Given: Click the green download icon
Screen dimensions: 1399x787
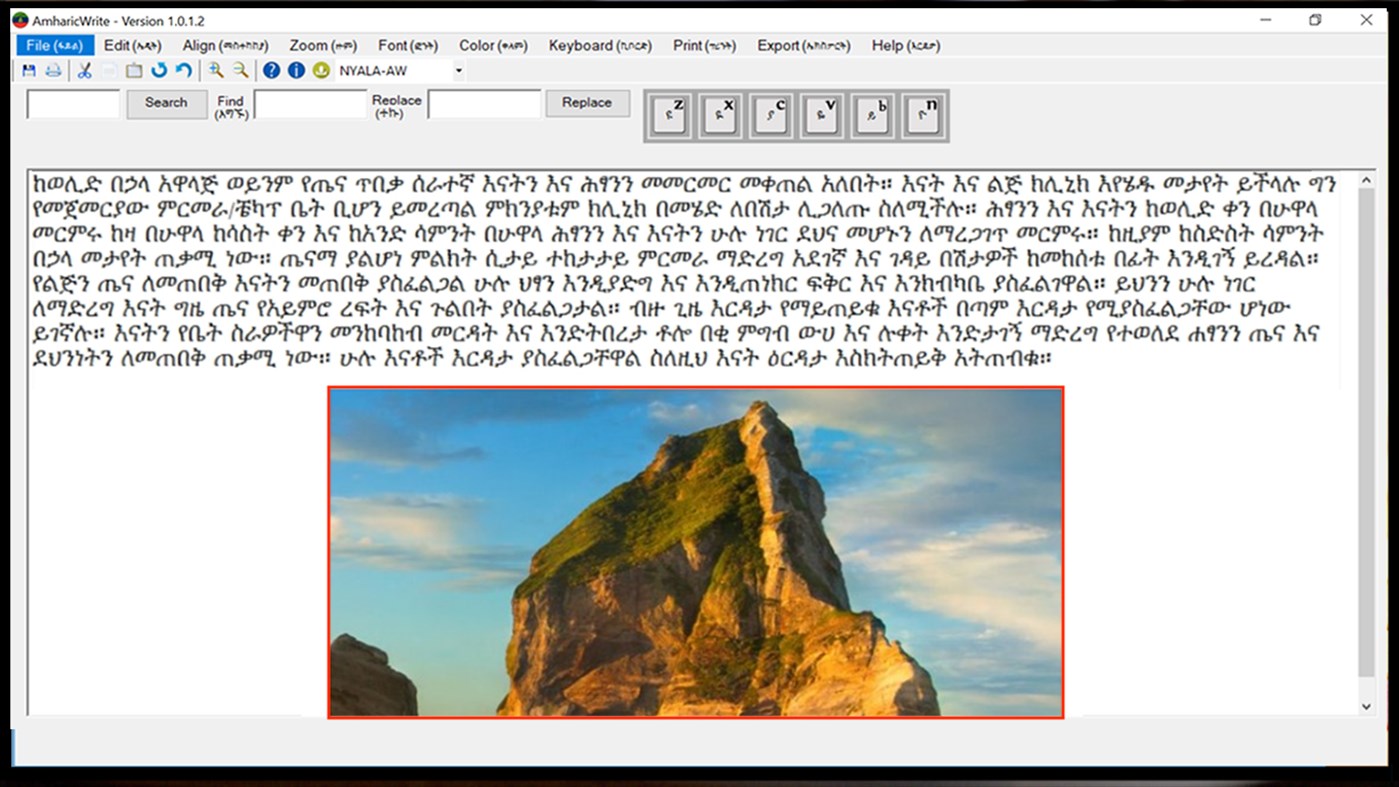Looking at the screenshot, I should [321, 70].
